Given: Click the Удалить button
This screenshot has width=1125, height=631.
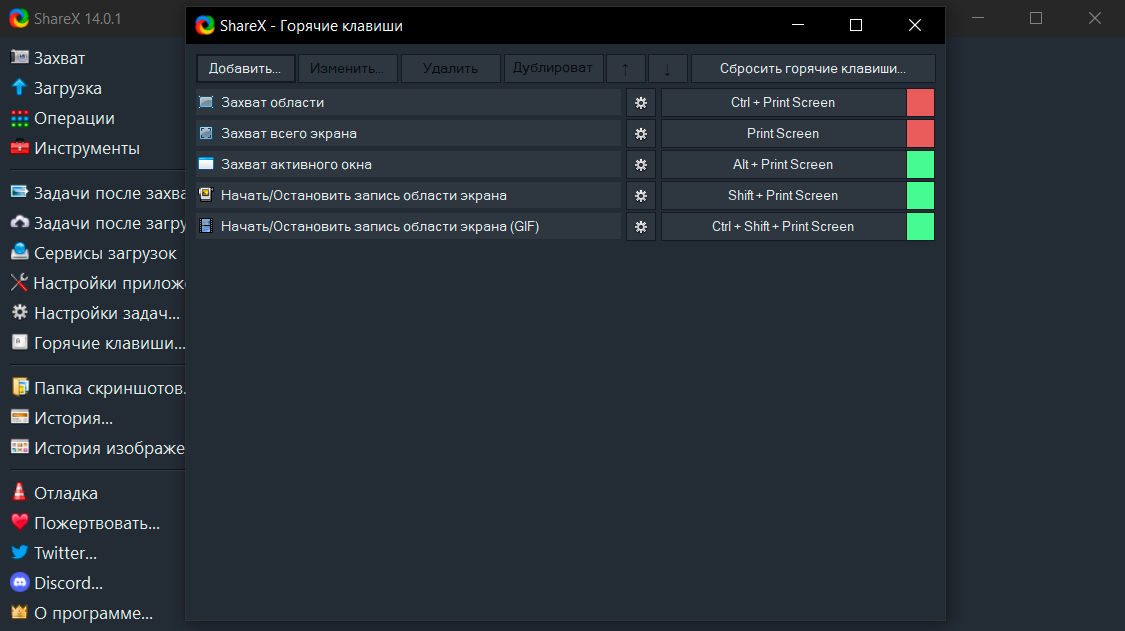Looking at the screenshot, I should 451,69.
